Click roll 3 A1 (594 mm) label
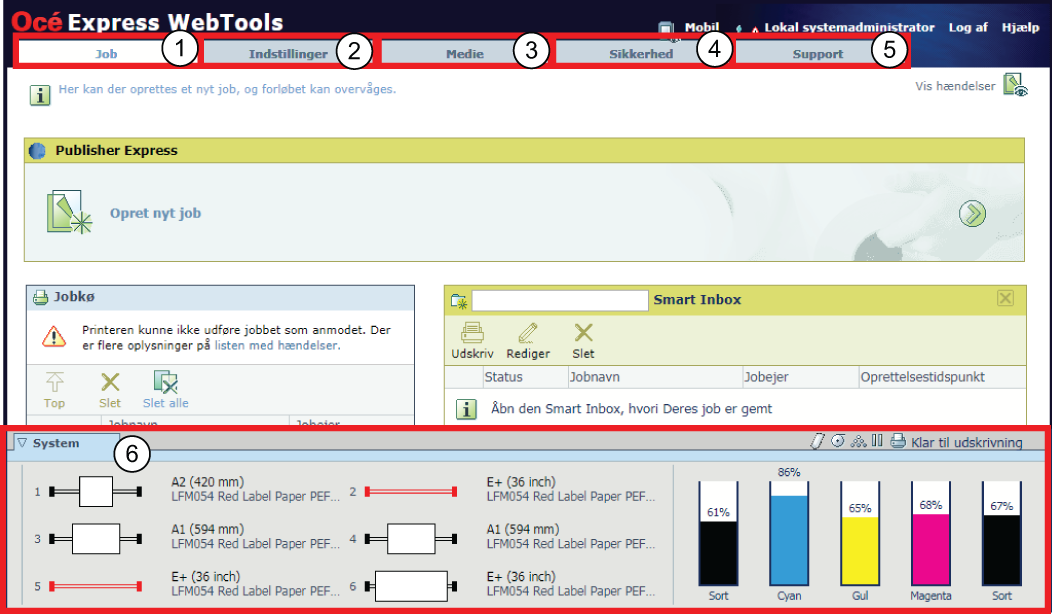The width and height of the screenshot is (1052, 614). click(x=208, y=529)
